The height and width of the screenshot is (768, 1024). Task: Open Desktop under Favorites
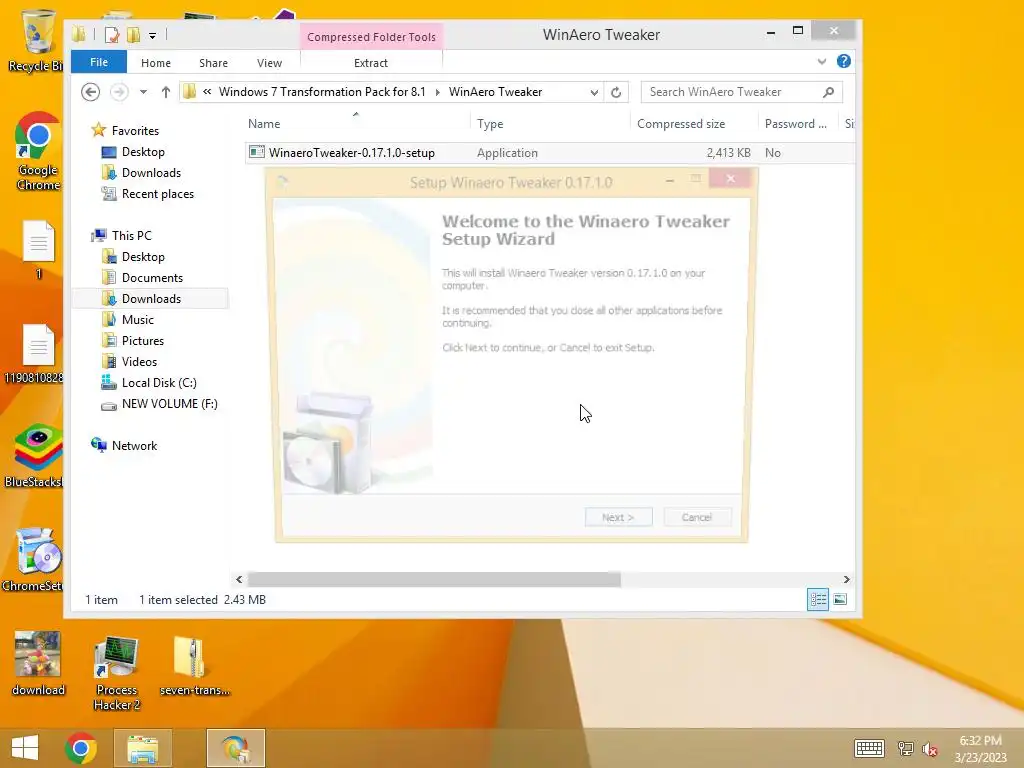click(x=143, y=152)
